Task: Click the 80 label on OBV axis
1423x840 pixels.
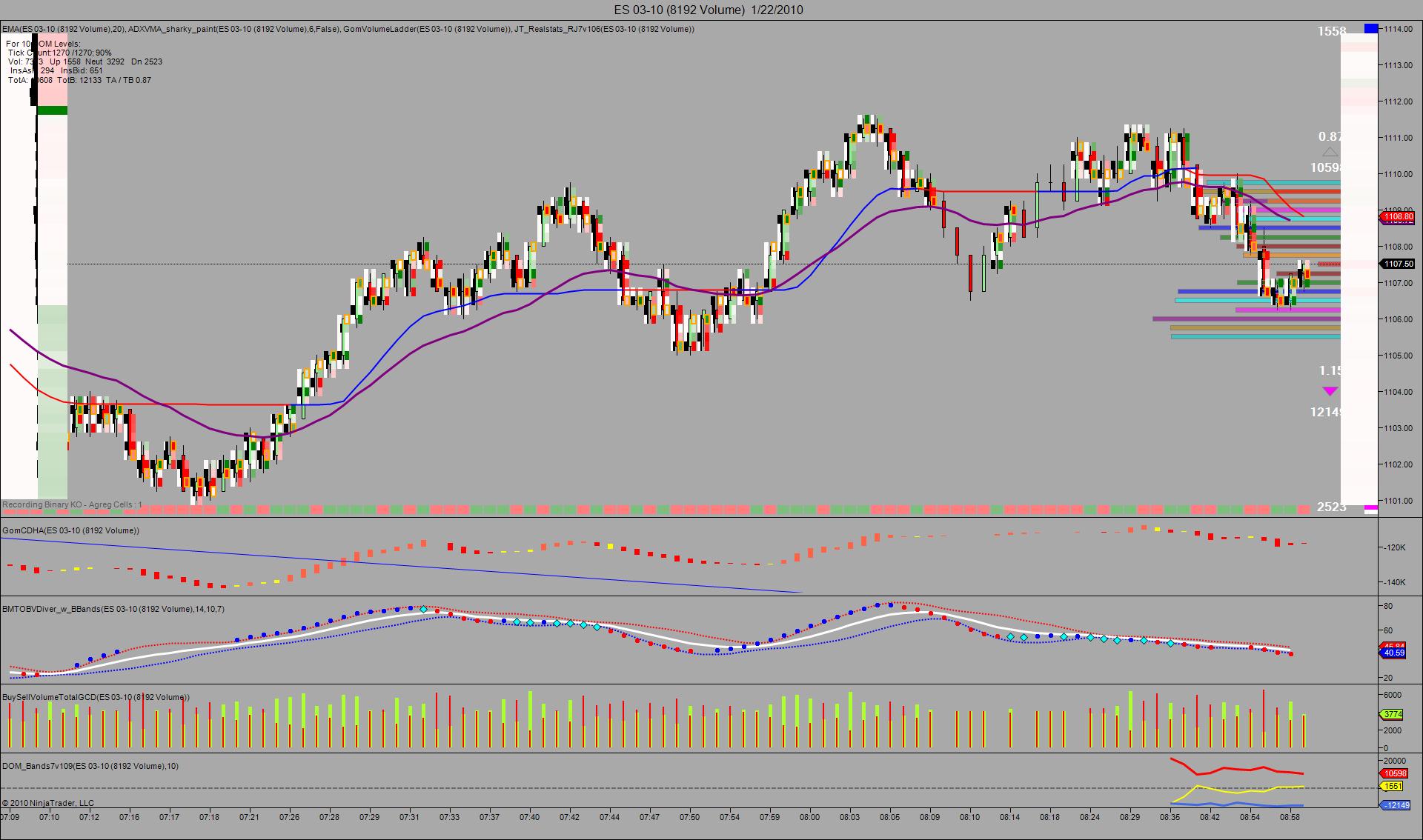Action: point(1388,606)
